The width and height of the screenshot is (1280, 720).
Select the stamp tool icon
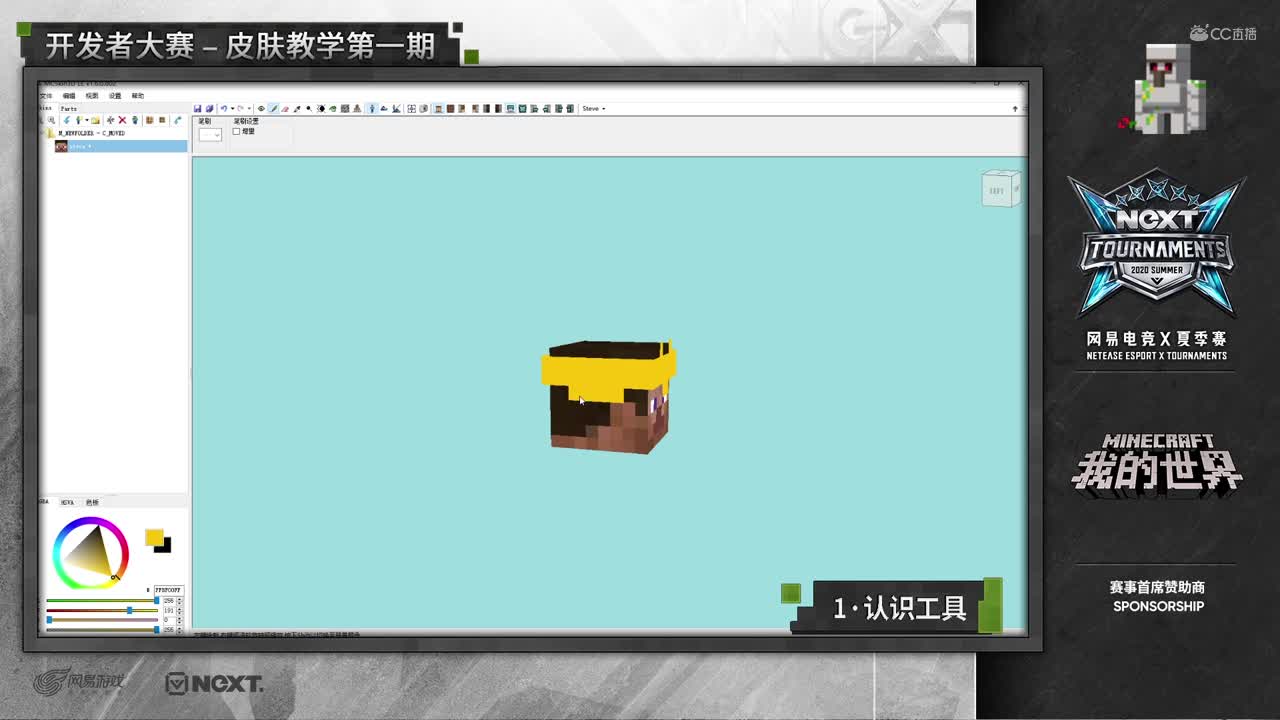click(x=357, y=109)
